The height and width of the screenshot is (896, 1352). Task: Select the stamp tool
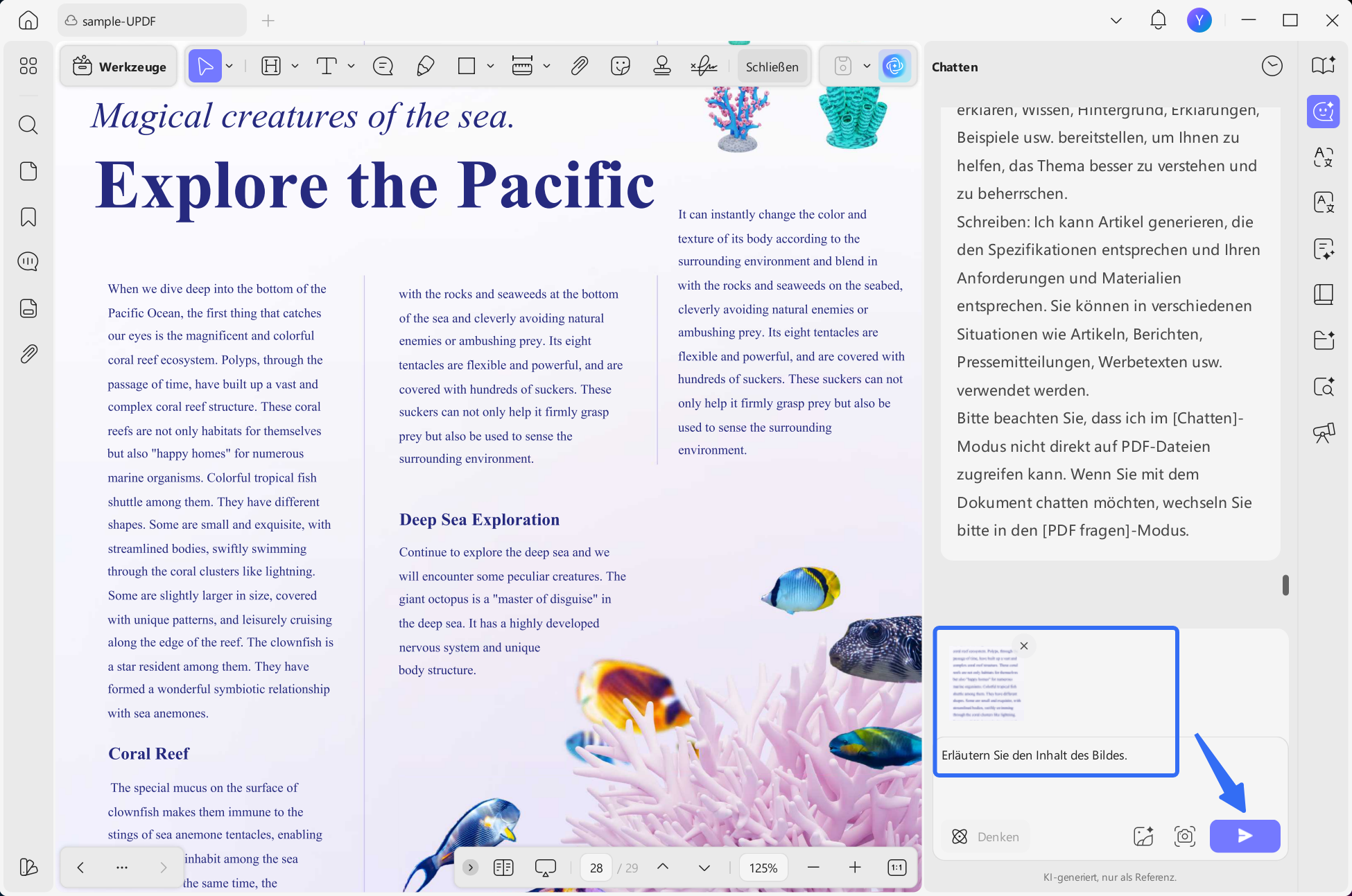[x=662, y=67]
